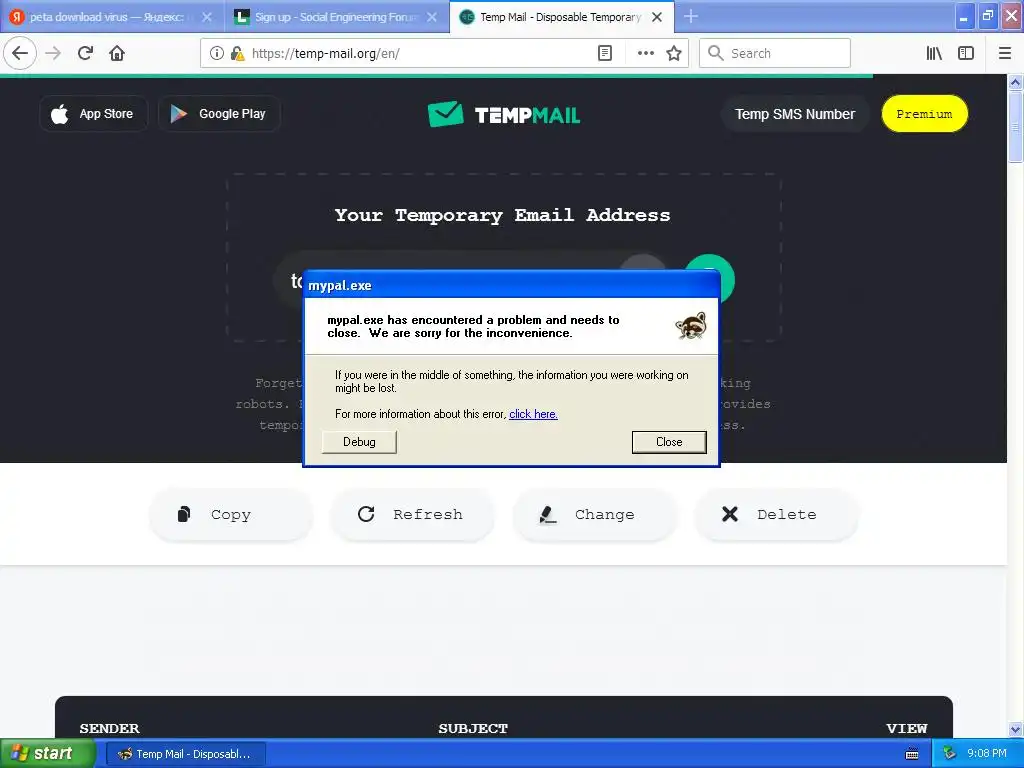Click the green tray icon beside the clock
The height and width of the screenshot is (768, 1024).
tap(949, 754)
